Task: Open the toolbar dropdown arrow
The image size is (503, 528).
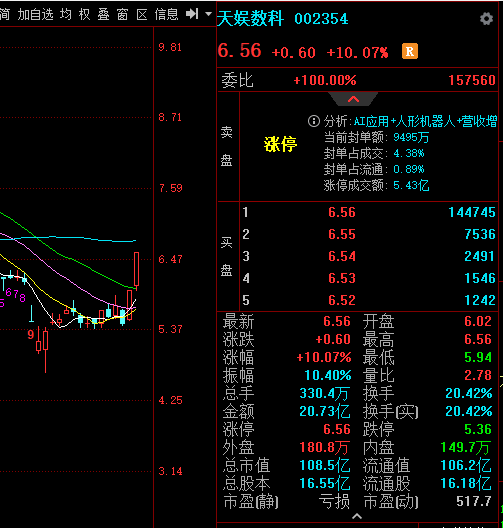Action: click(x=208, y=14)
